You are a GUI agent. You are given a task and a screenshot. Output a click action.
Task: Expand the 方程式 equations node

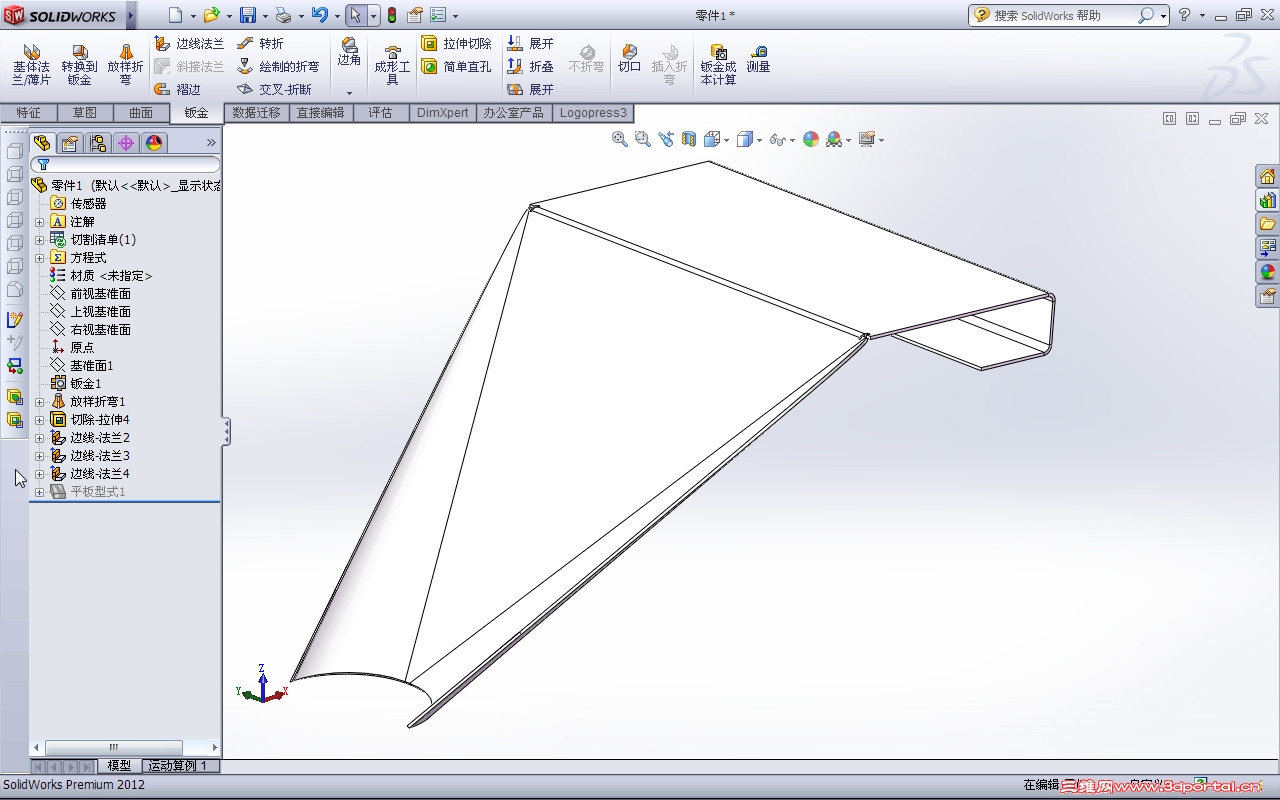40,258
